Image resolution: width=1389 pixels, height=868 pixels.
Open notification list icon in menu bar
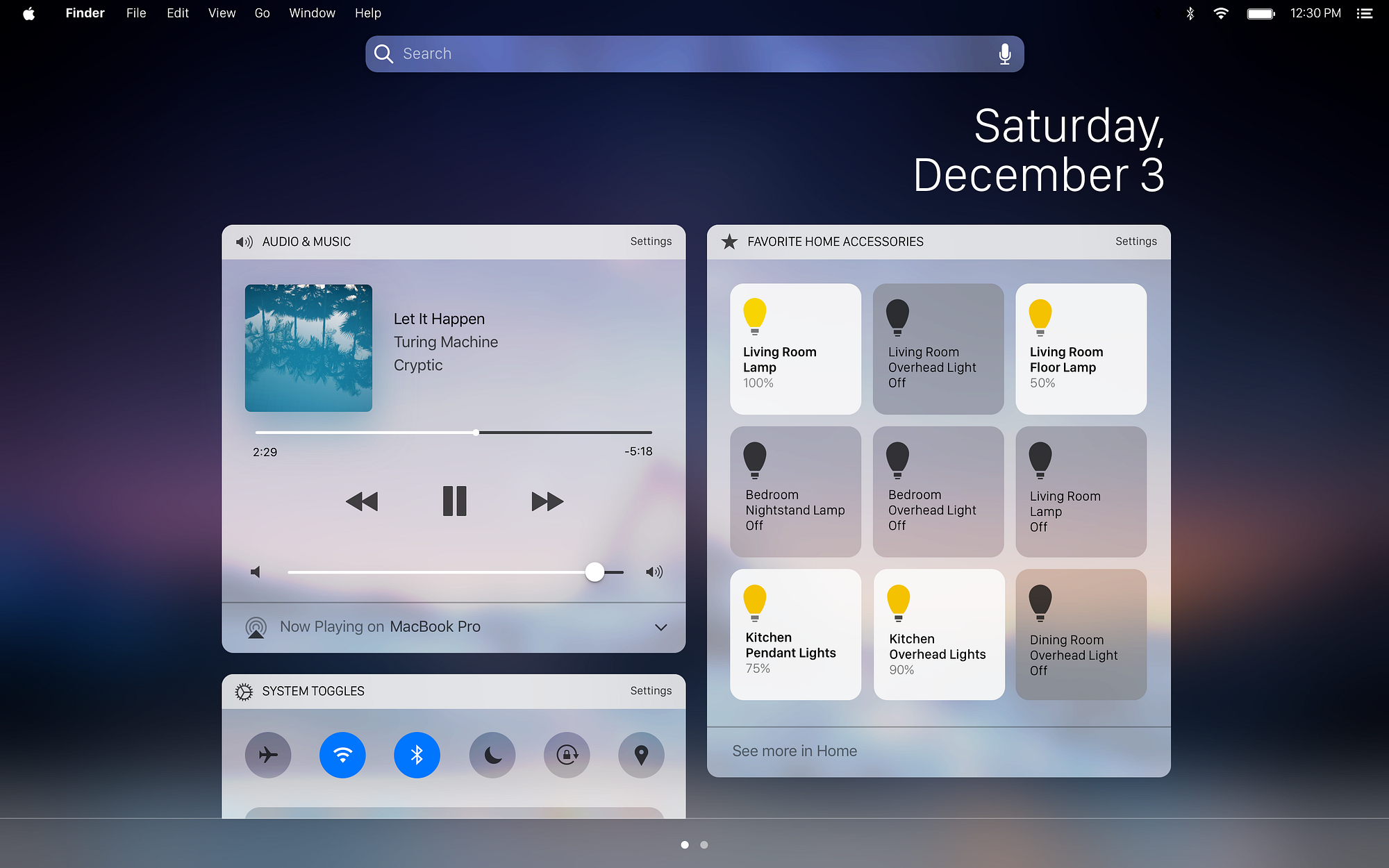tap(1365, 13)
